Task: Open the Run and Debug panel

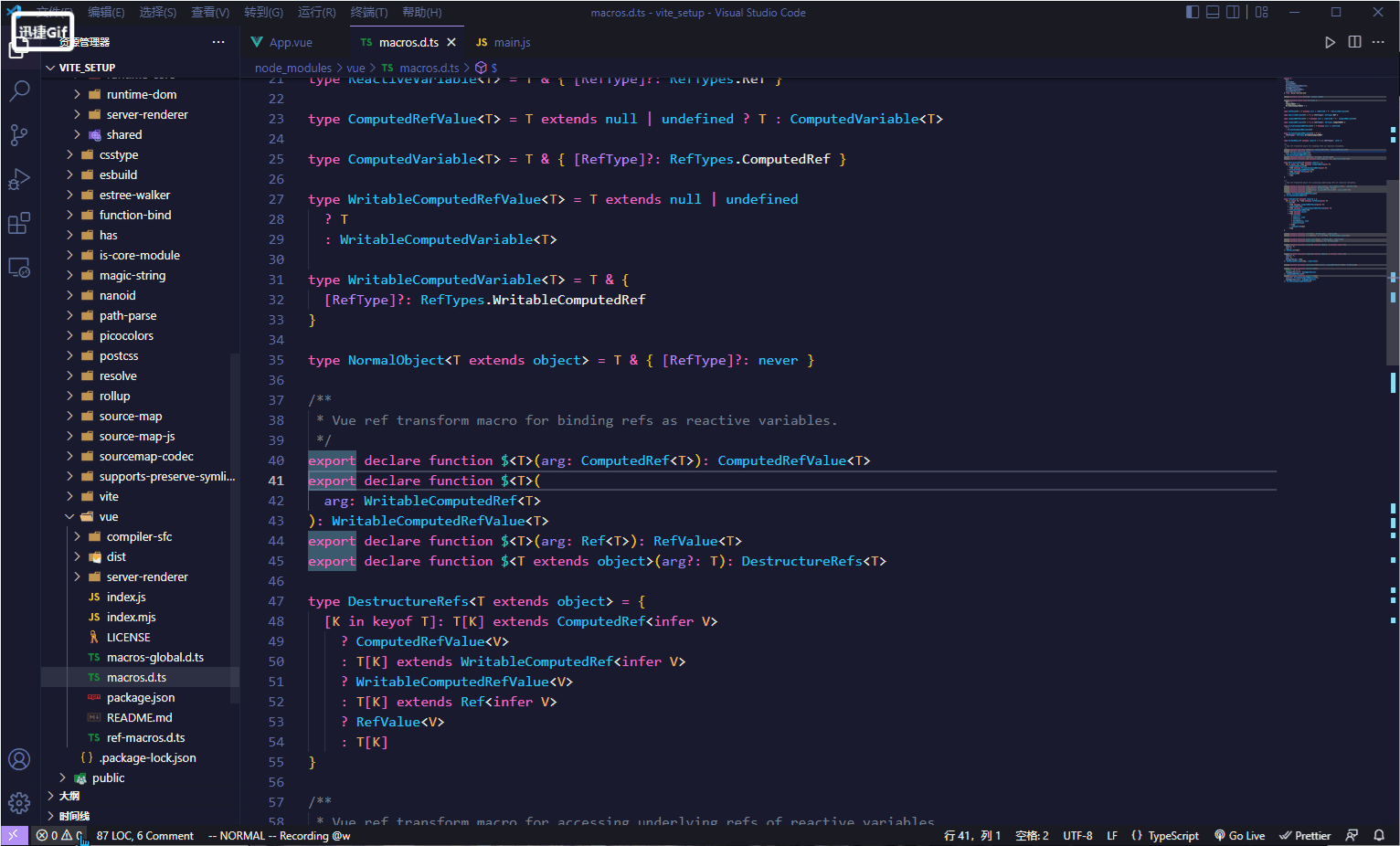Action: point(19,179)
